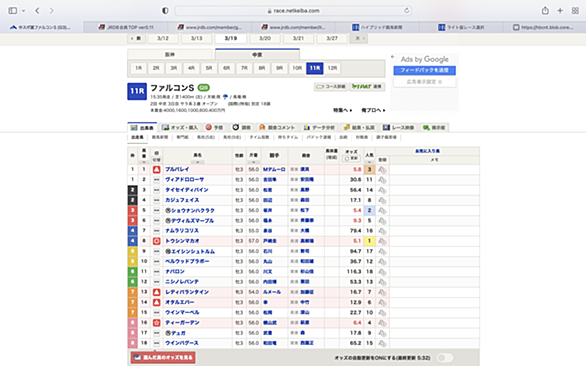
Task: Click the red selected-horse odds button
Action: coord(163,357)
